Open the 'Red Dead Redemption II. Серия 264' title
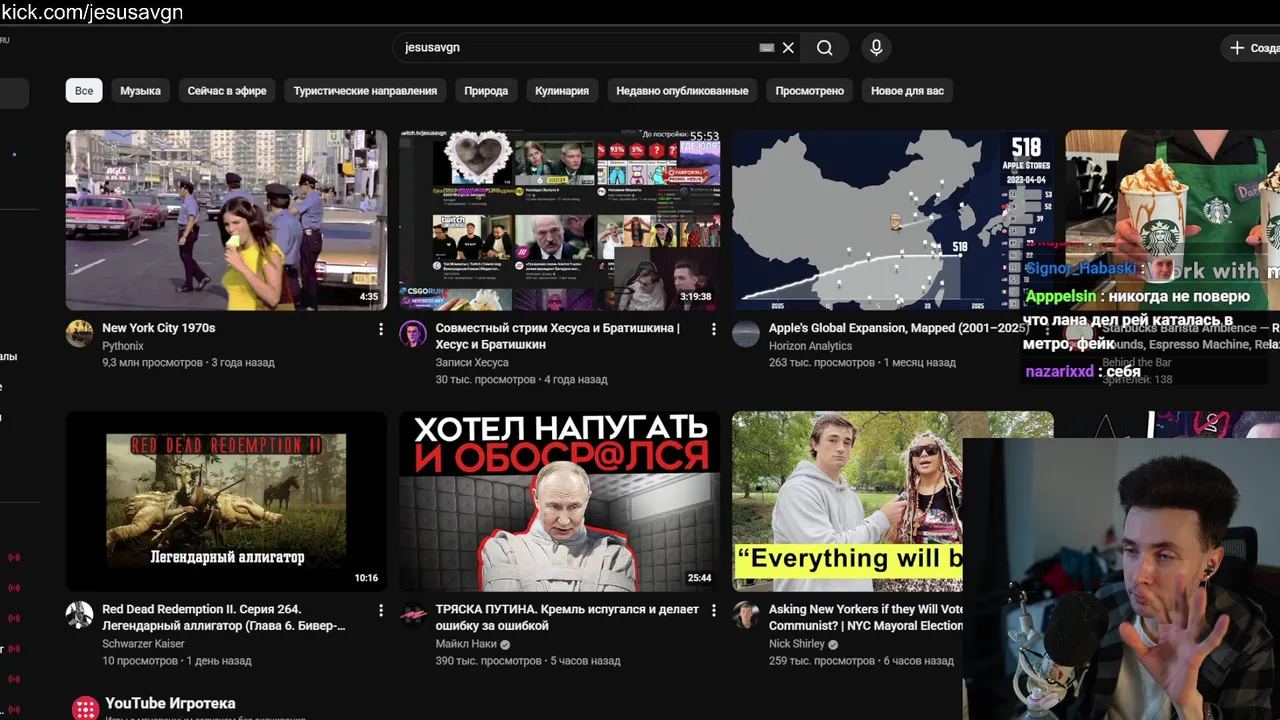The image size is (1280, 720). pos(224,617)
